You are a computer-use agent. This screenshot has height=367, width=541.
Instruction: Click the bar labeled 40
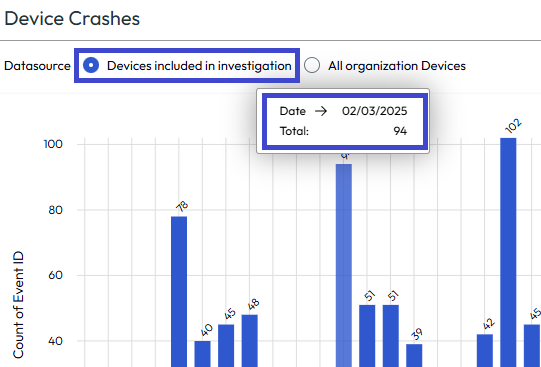203,354
